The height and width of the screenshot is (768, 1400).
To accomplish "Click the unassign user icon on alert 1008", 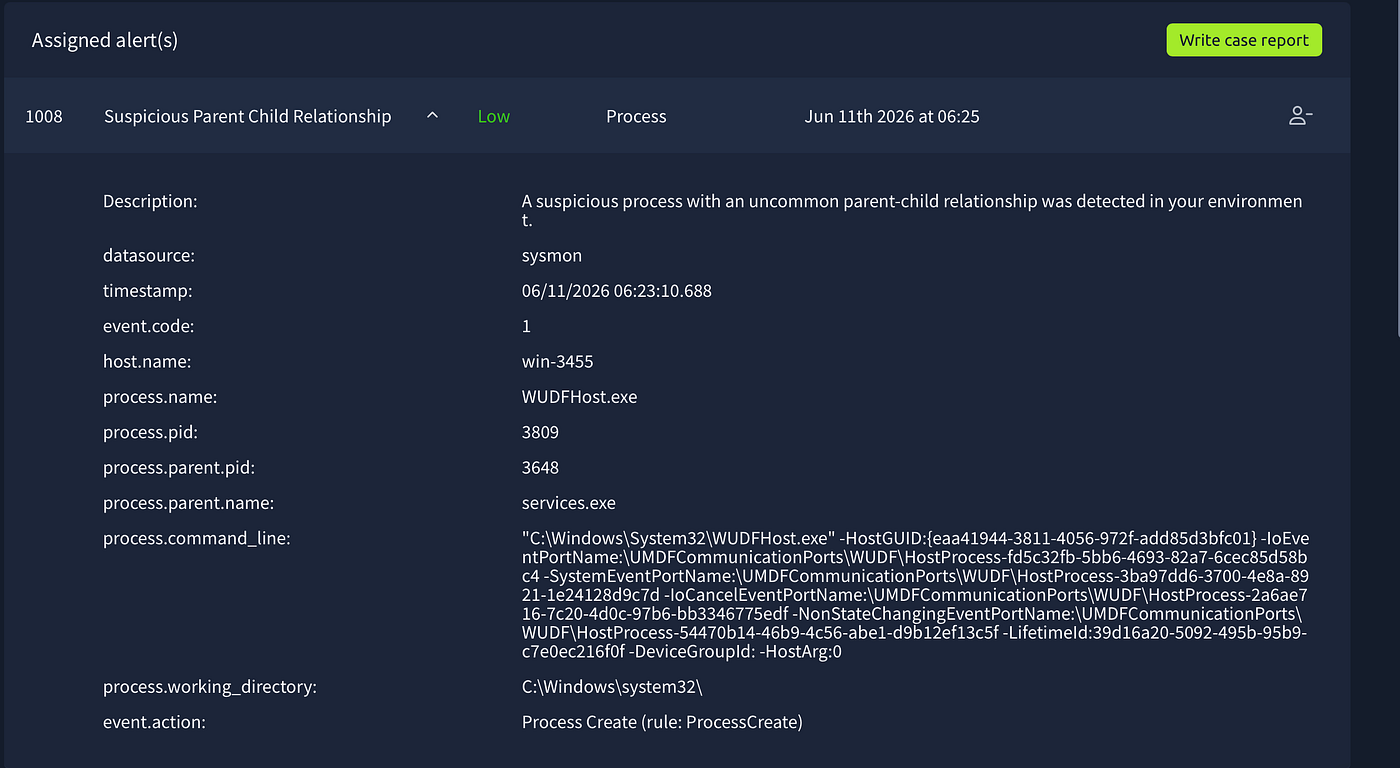I will pyautogui.click(x=1300, y=116).
